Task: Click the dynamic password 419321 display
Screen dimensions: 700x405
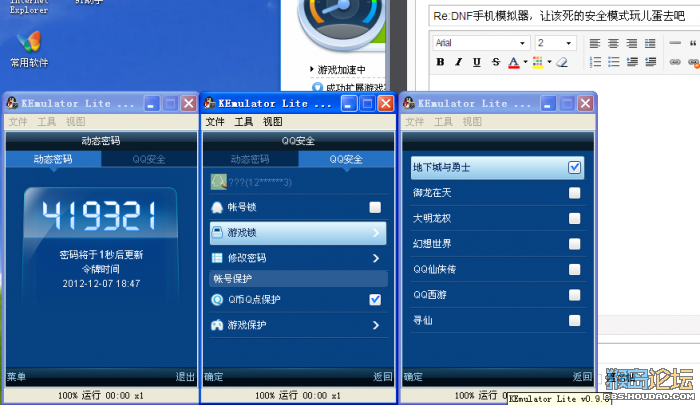Action: pos(100,216)
